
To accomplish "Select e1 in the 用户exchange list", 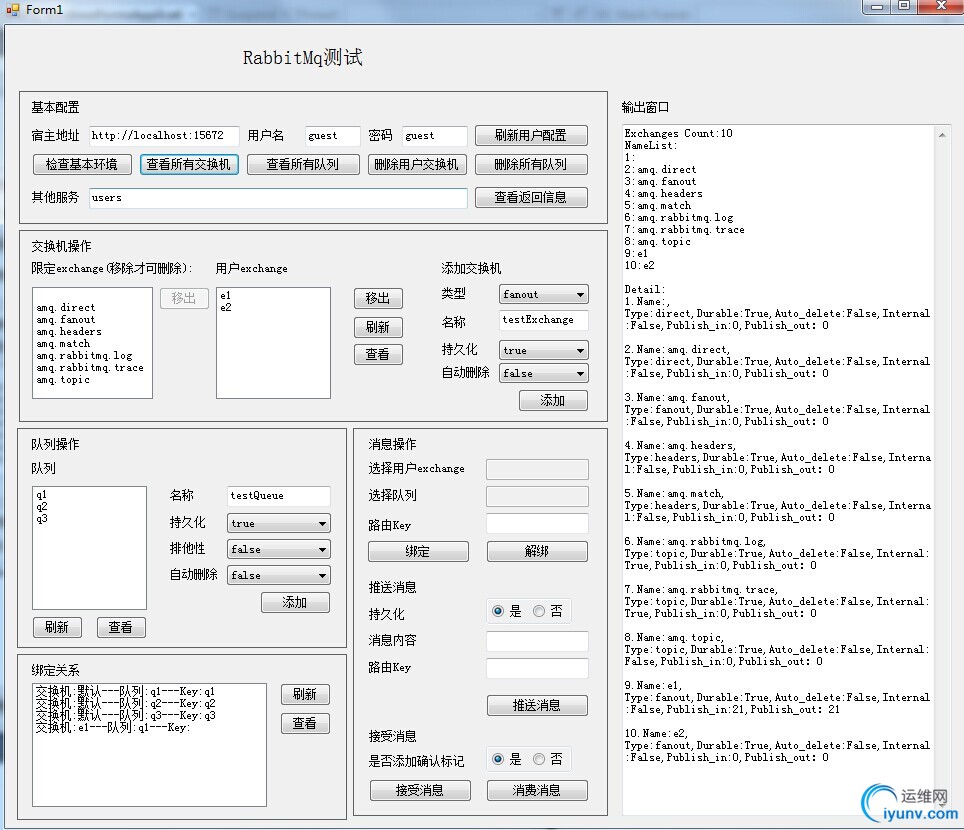I will point(226,296).
